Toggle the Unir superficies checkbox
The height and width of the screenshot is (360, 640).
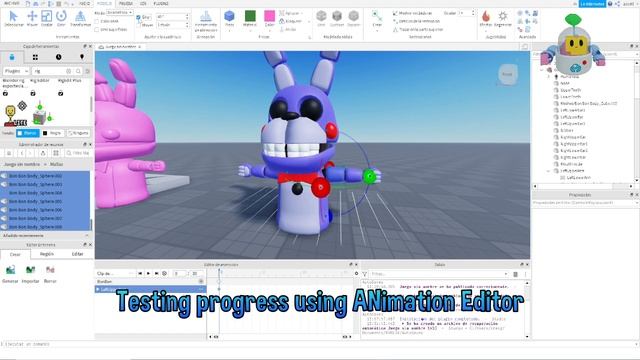(97, 29)
